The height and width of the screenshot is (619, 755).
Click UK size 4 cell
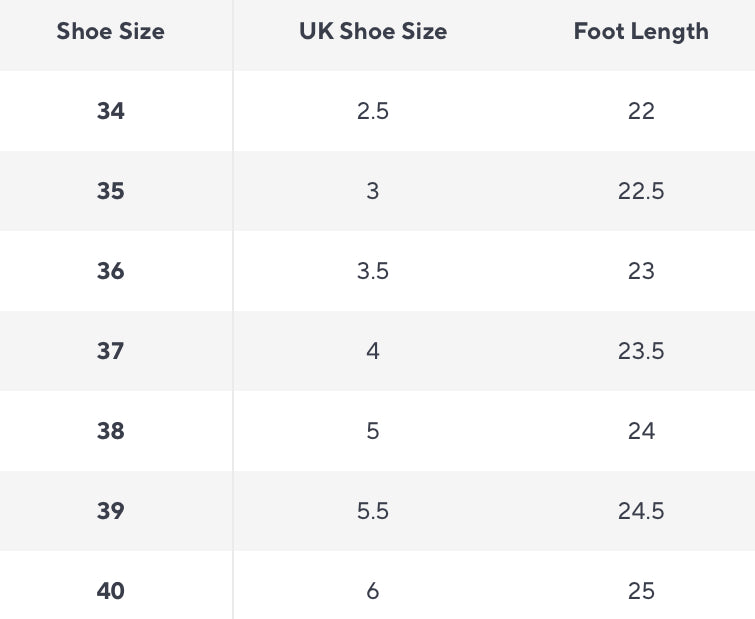pyautogui.click(x=373, y=351)
